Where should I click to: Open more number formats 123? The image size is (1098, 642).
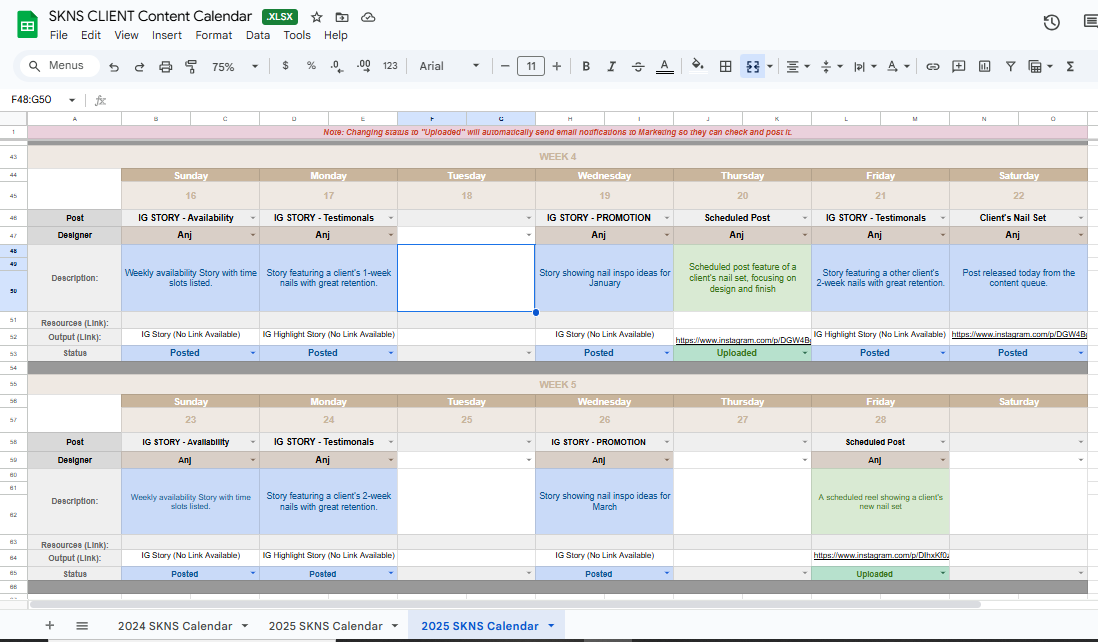(390, 66)
